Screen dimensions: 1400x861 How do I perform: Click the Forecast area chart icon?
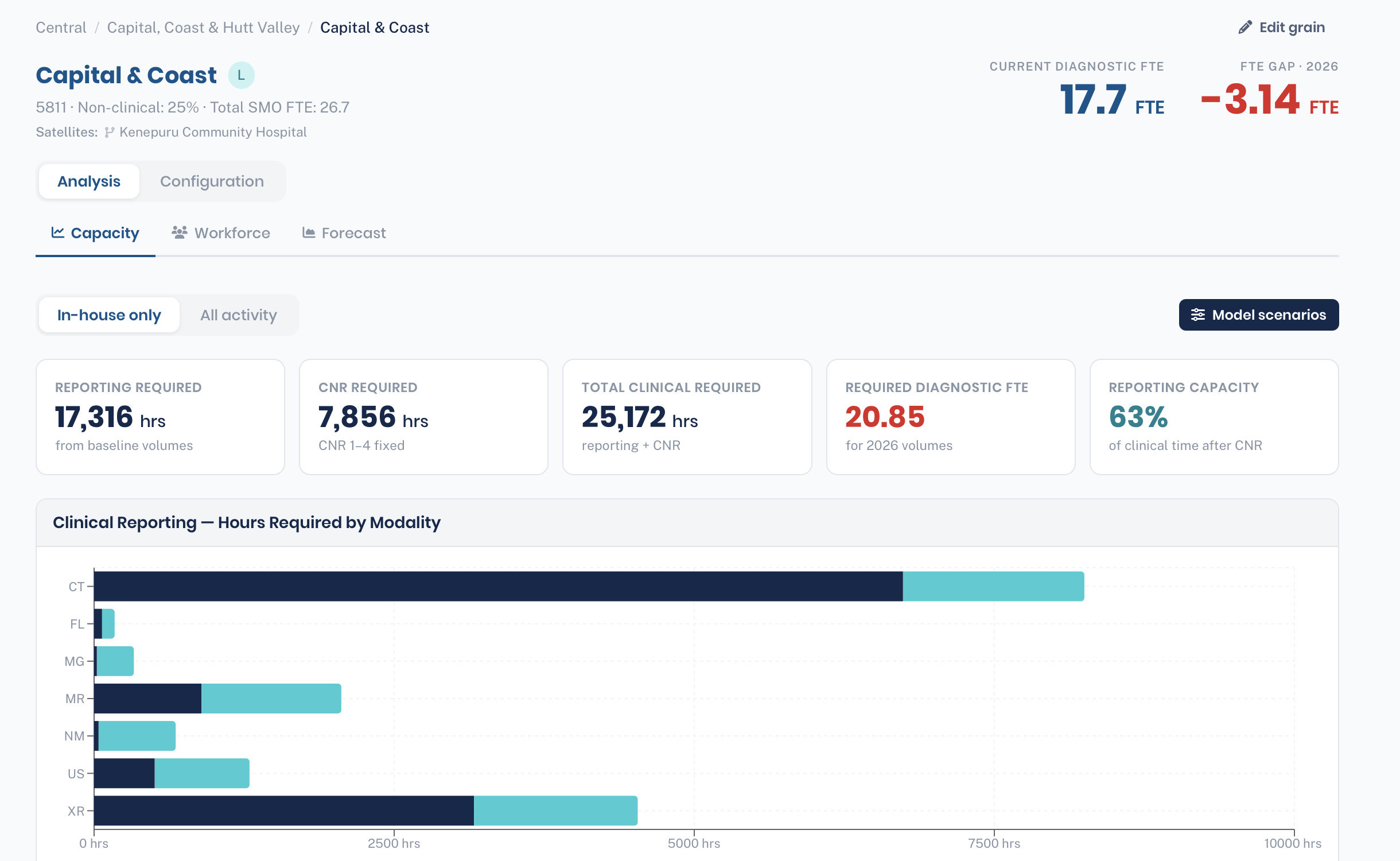(x=309, y=232)
